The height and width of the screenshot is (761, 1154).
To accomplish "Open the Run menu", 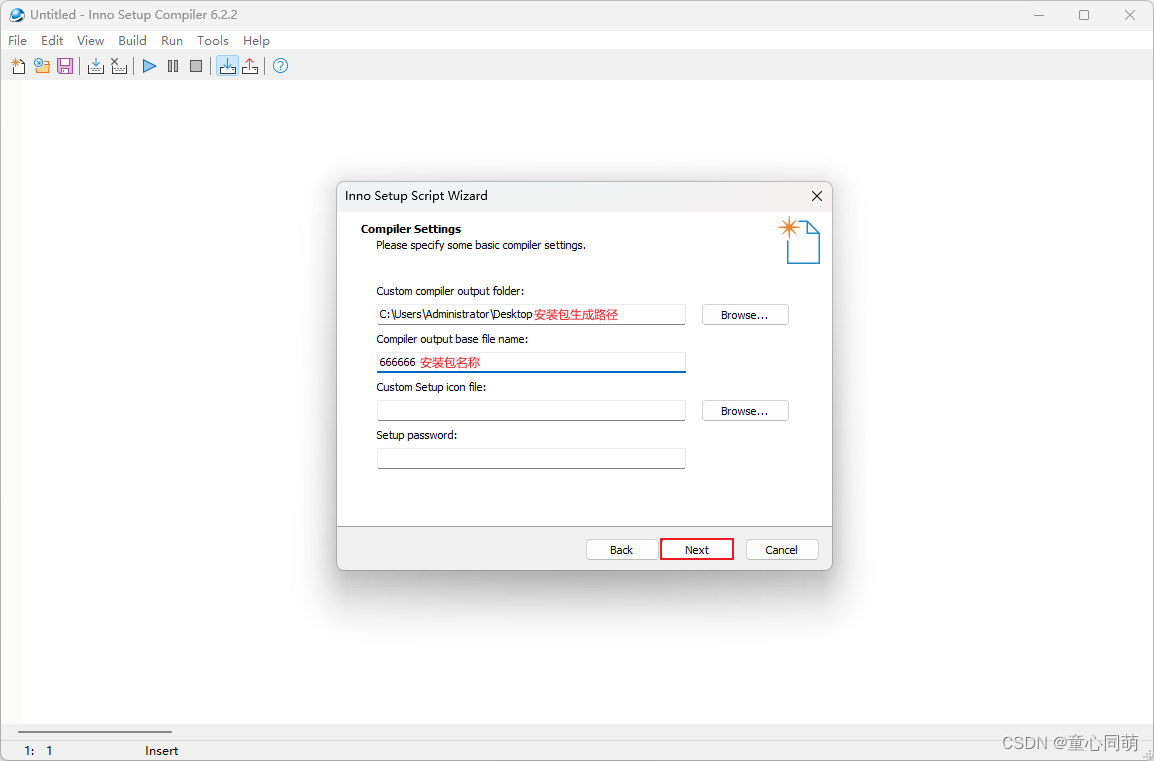I will pos(172,40).
